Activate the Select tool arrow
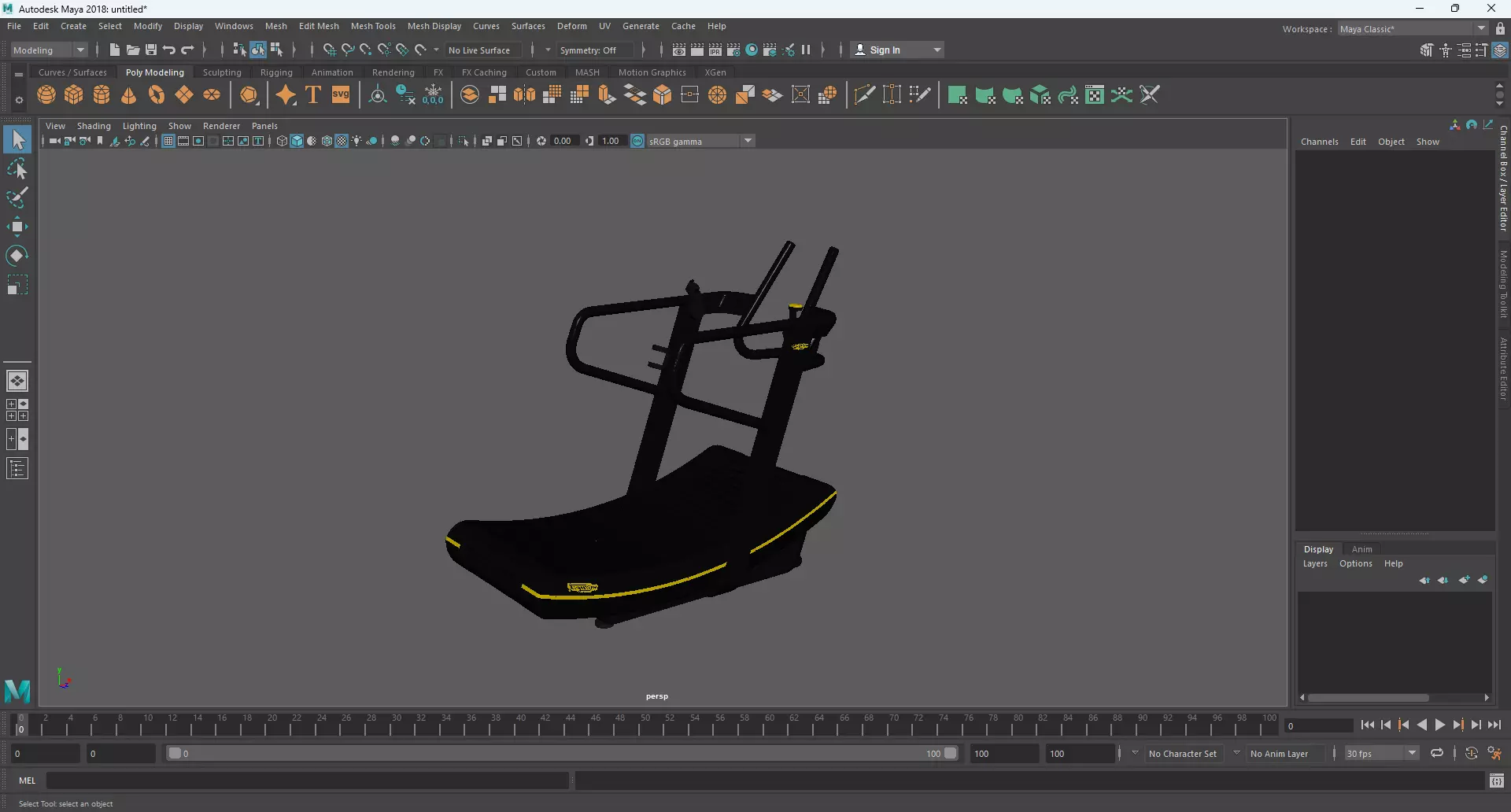1511x812 pixels. 17,139
